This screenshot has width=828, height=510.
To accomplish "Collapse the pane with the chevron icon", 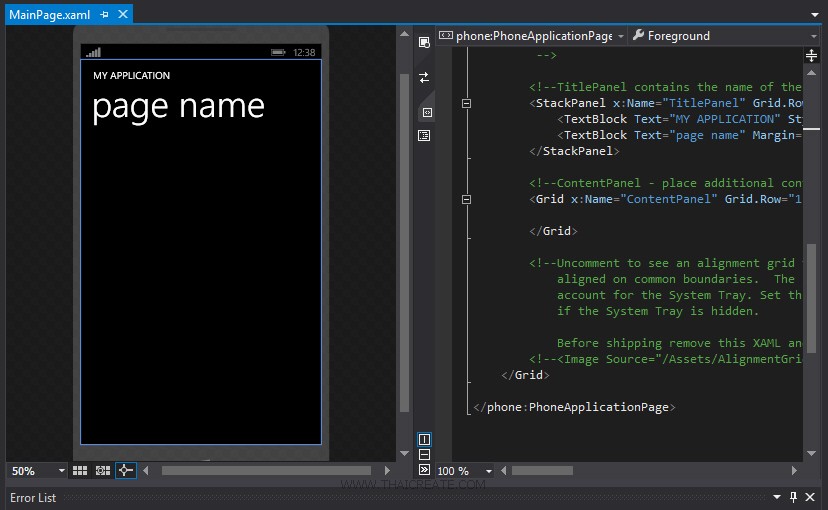I will pyautogui.click(x=424, y=469).
